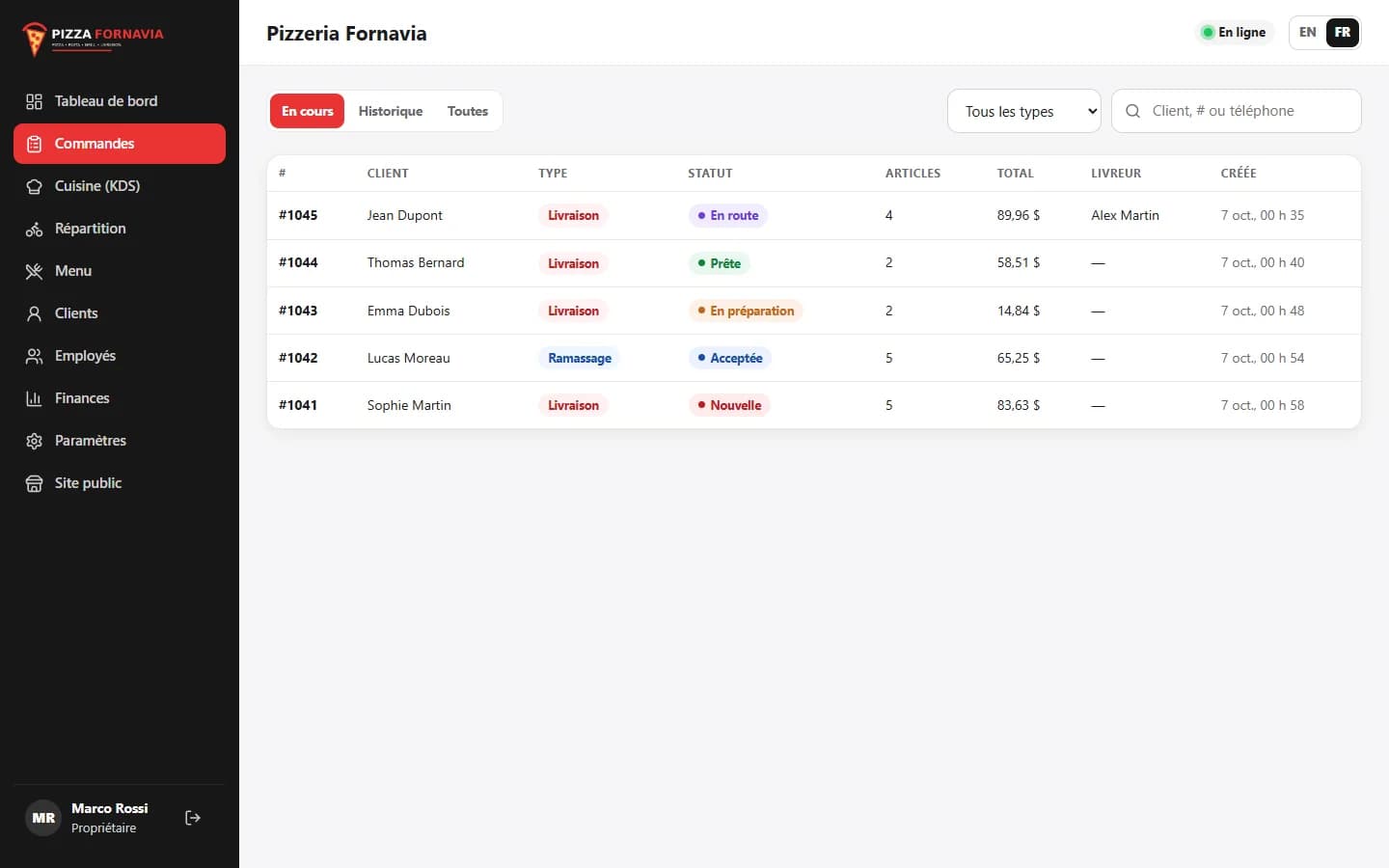
Task: Click the 83,63 $ total
Action: pos(1019,405)
